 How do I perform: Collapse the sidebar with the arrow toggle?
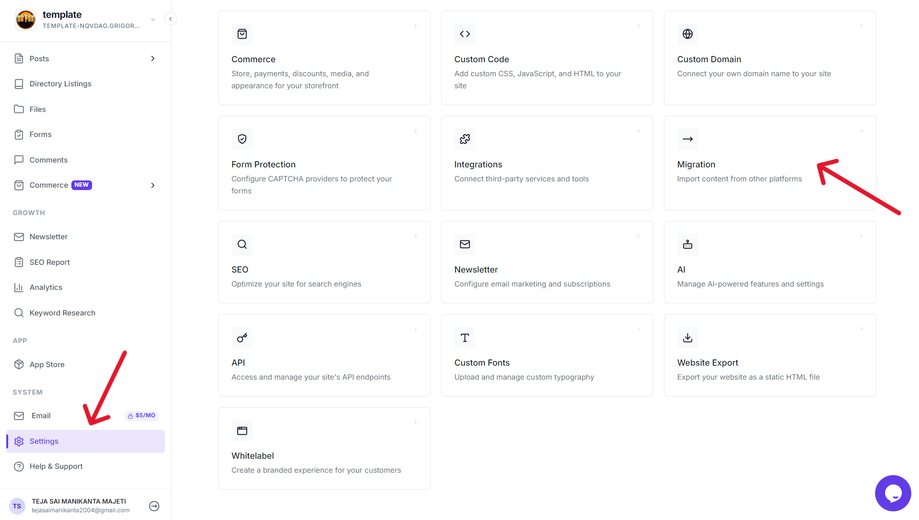tap(170, 19)
